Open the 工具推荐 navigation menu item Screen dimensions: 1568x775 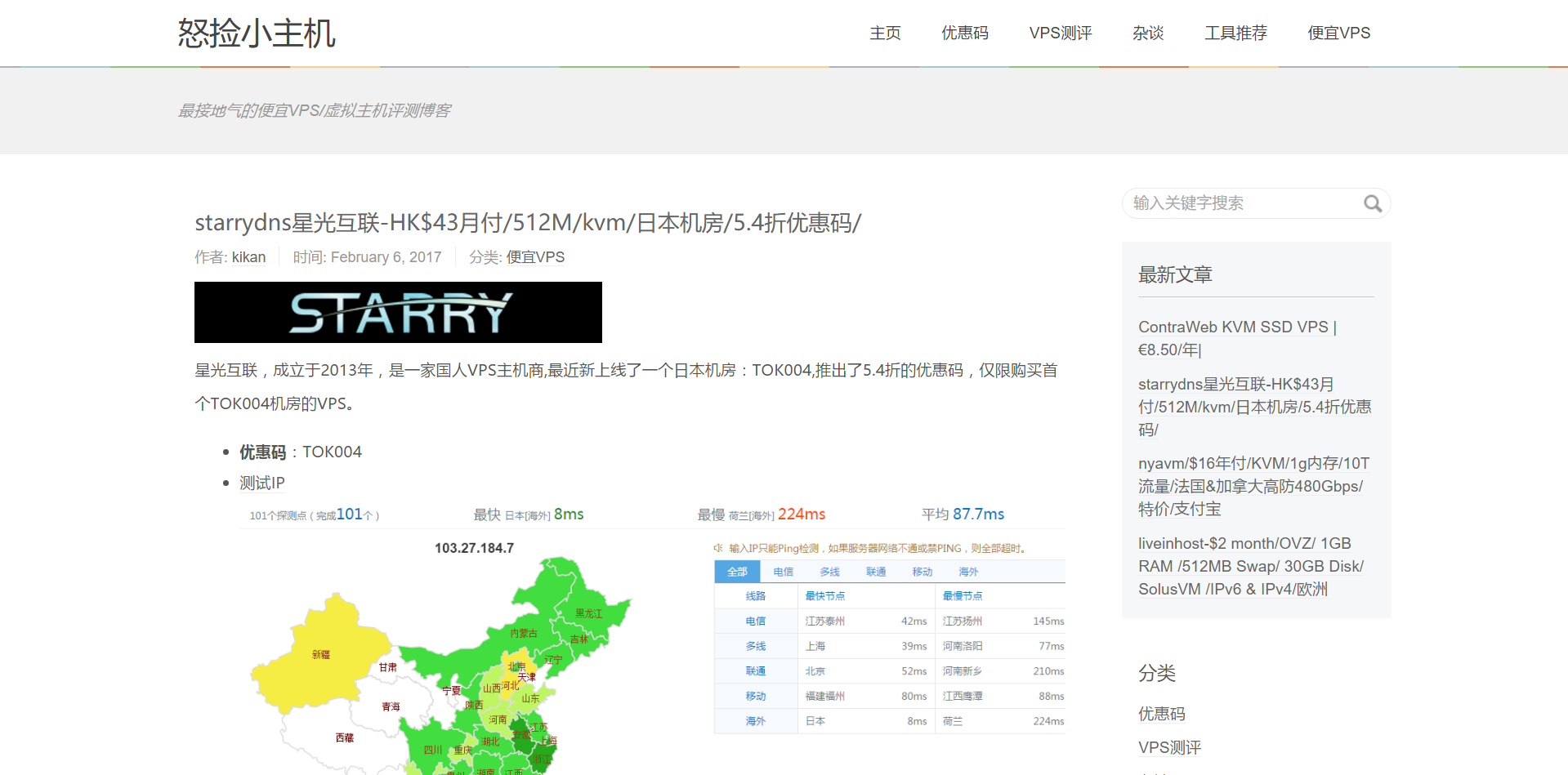[1235, 33]
